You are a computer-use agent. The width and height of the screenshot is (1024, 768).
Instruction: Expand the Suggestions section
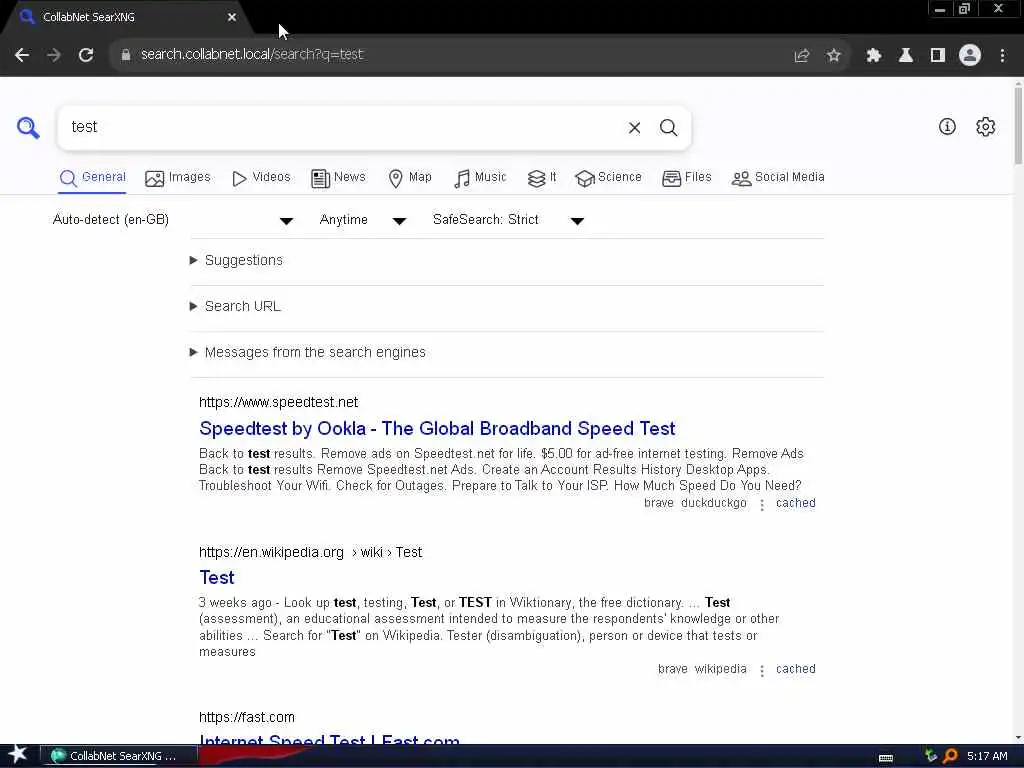point(236,261)
